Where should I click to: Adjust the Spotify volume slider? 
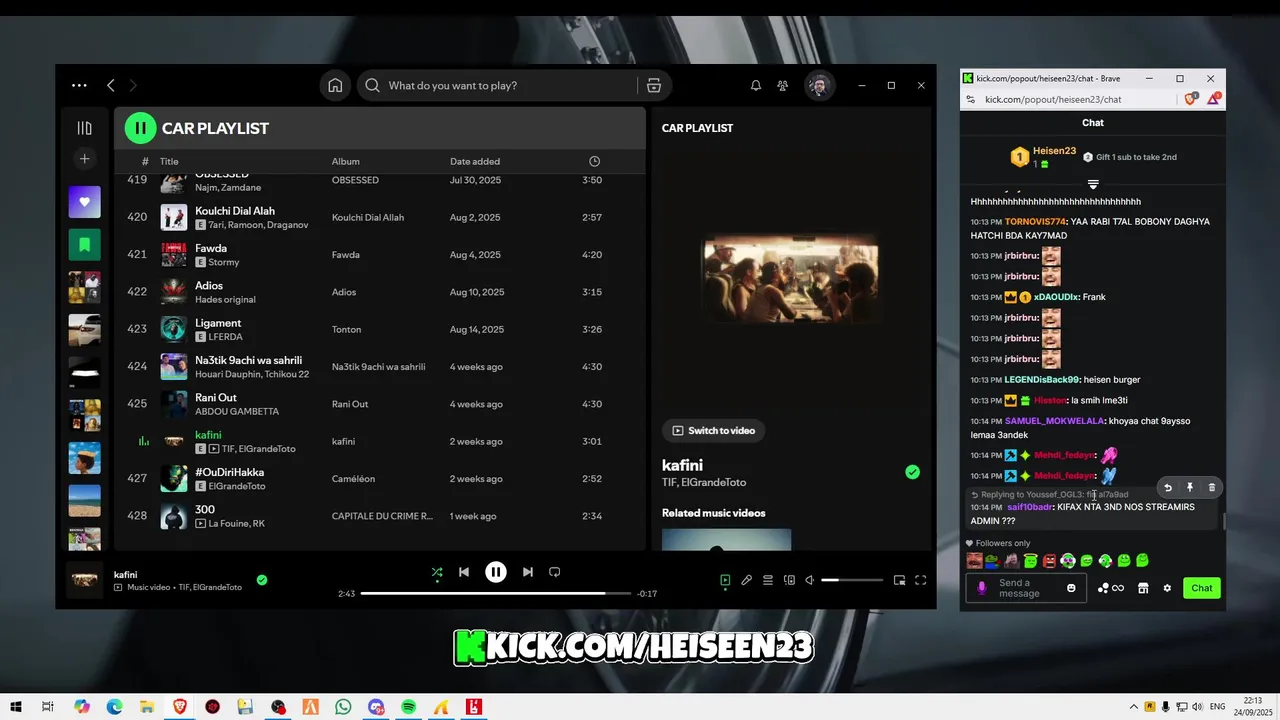(852, 580)
